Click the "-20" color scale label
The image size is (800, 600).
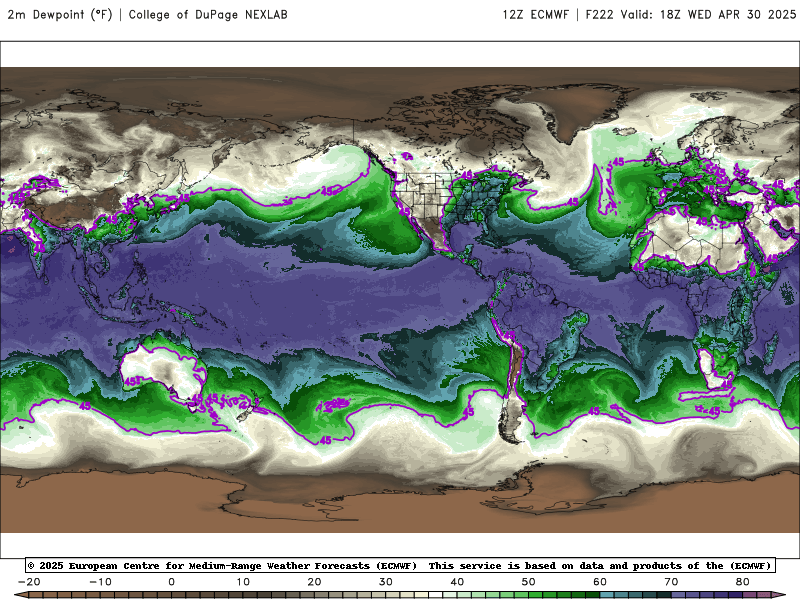29,582
